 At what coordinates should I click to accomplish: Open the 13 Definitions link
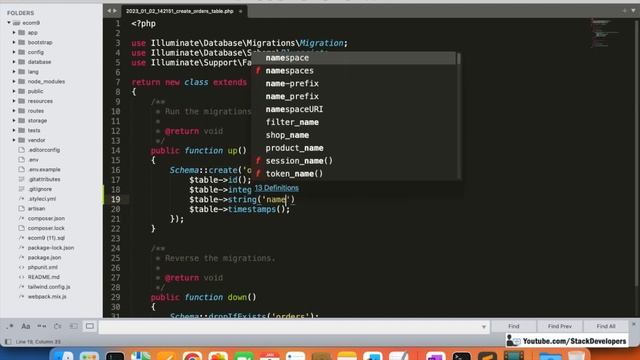click(x=277, y=188)
